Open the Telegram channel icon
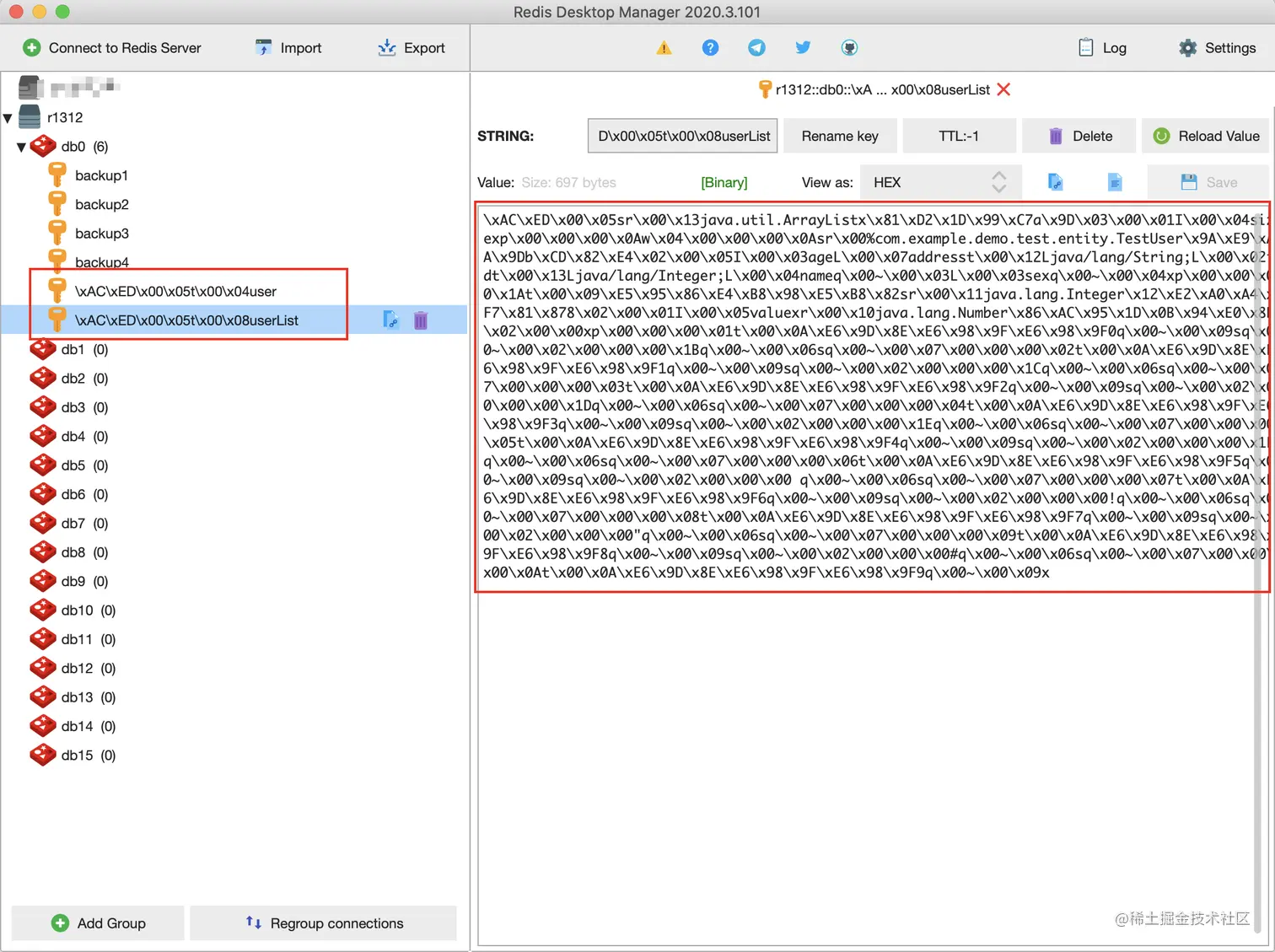 (757, 48)
